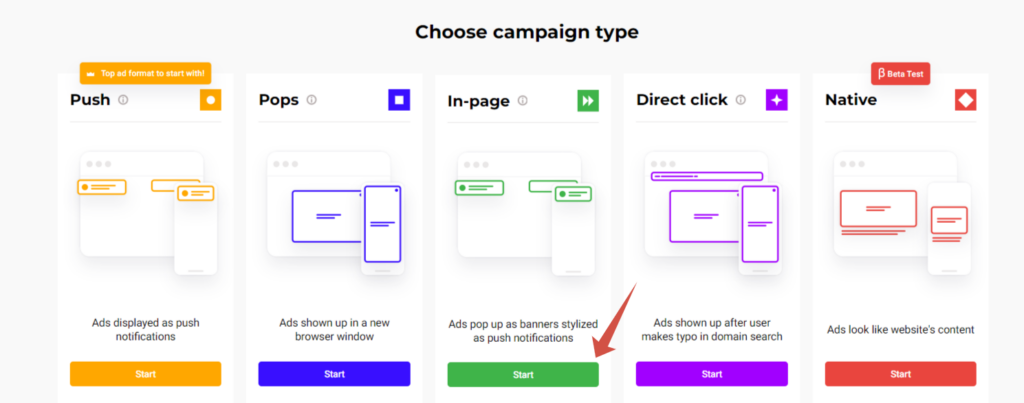Image resolution: width=1024 pixels, height=403 pixels.
Task: Start a Direct click campaign
Action: pyautogui.click(x=712, y=374)
